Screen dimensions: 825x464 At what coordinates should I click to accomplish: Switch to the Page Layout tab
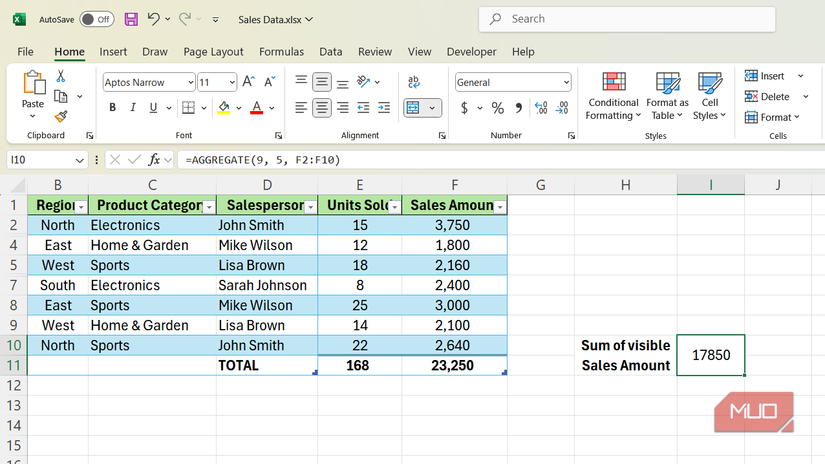pos(213,52)
